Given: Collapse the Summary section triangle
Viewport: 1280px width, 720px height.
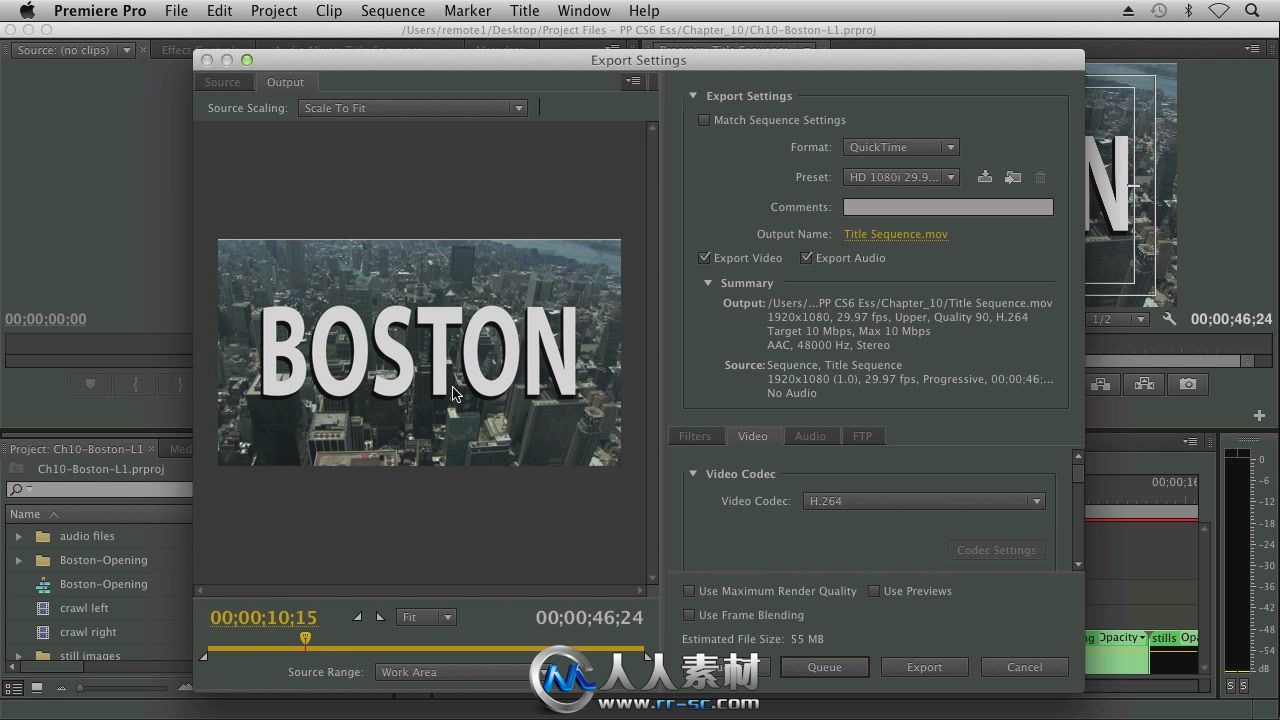Looking at the screenshot, I should tap(708, 283).
